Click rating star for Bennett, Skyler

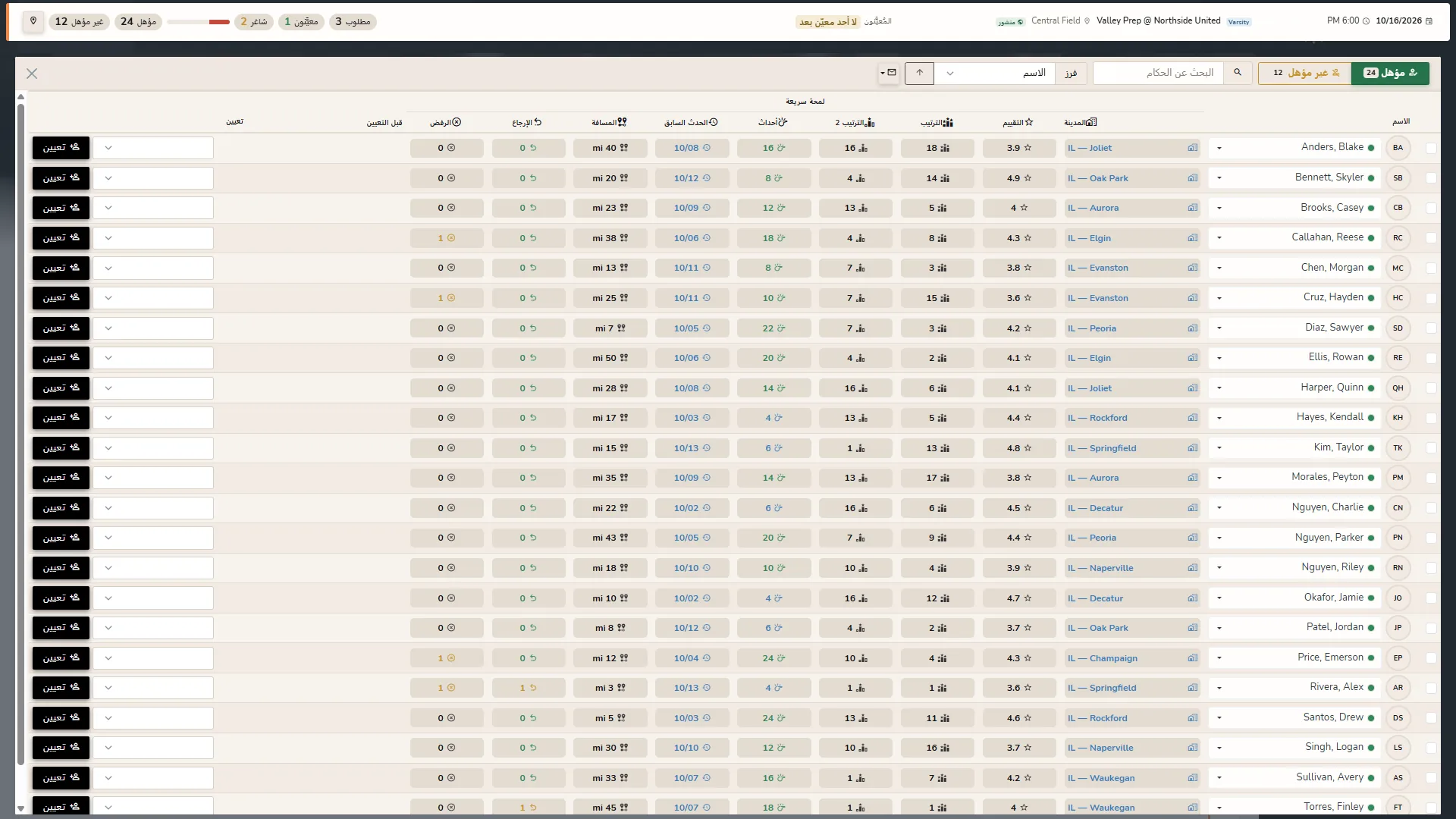pos(1028,178)
